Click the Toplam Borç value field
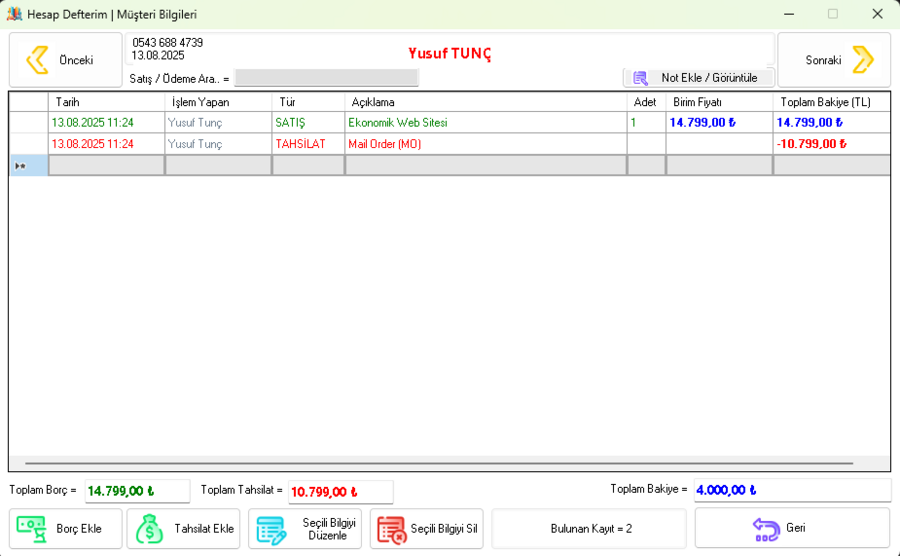Image resolution: width=900 pixels, height=556 pixels. click(x=137, y=491)
